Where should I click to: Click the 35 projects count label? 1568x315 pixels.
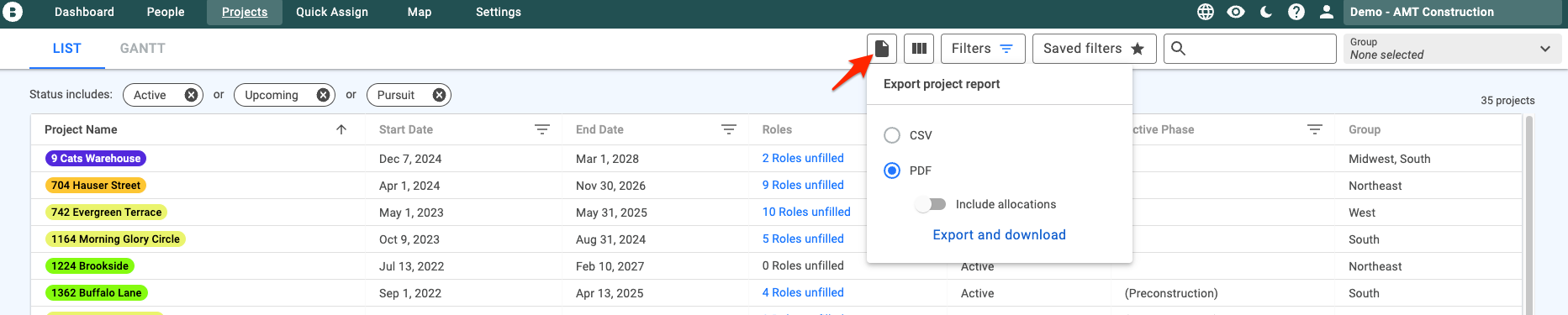click(1507, 100)
